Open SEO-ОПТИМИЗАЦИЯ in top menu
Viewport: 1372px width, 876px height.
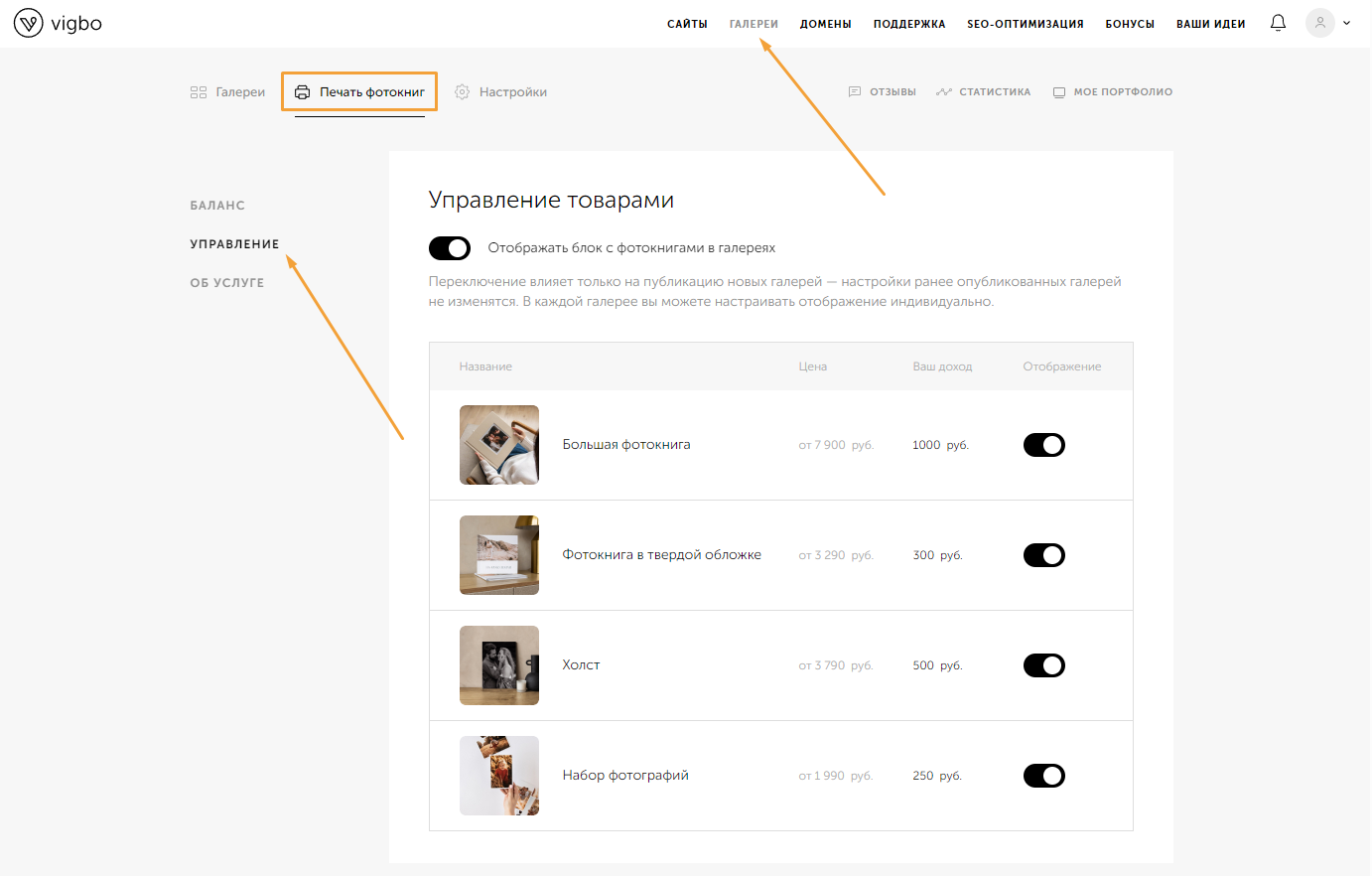click(1026, 24)
